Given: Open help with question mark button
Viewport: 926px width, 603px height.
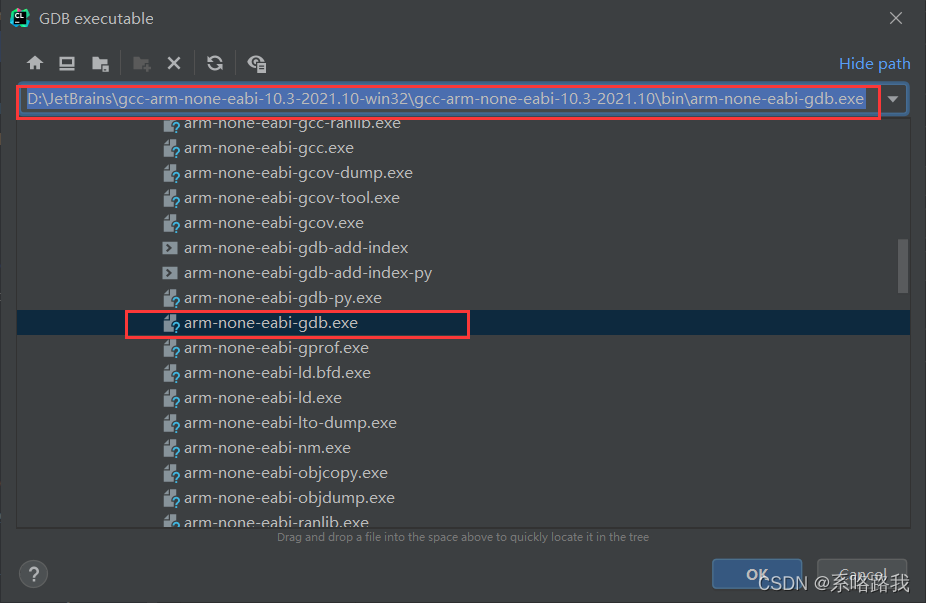Looking at the screenshot, I should (x=34, y=574).
